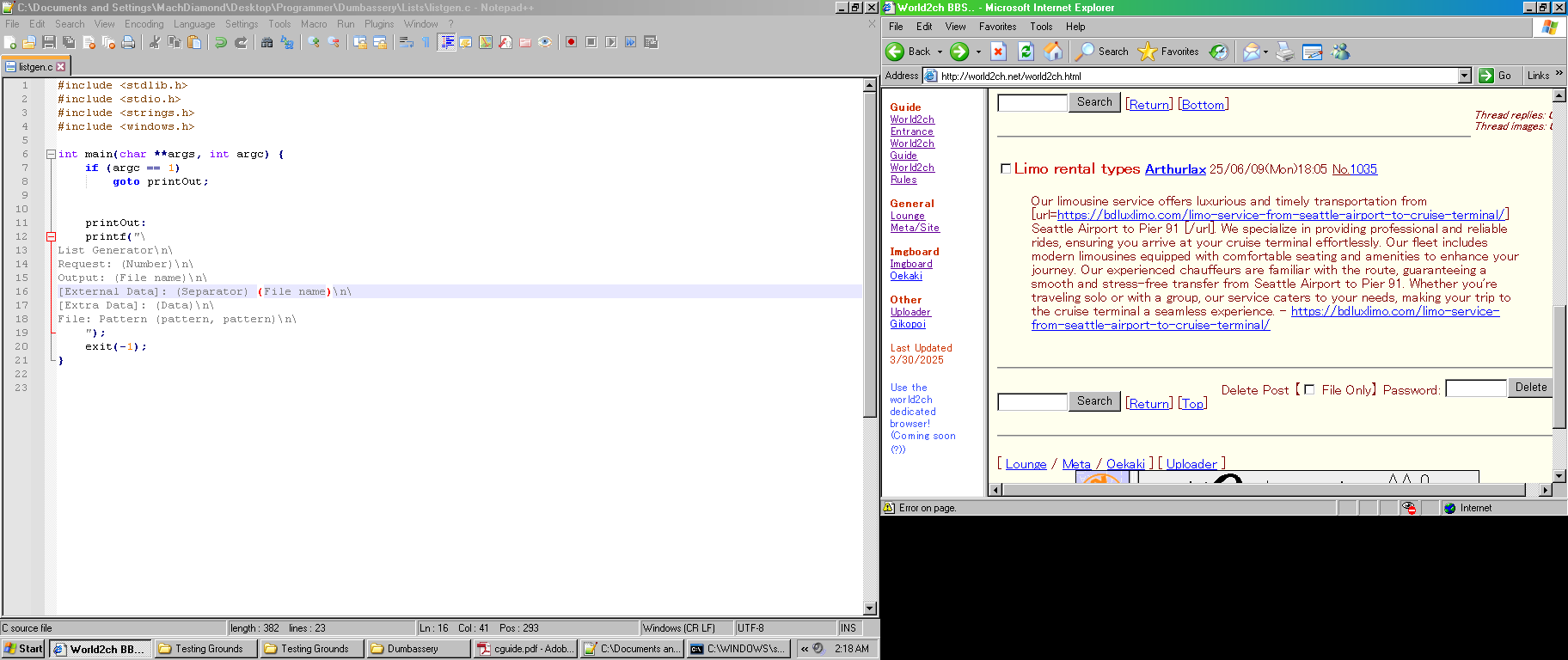This screenshot has width=1568, height=660.
Task: Click the Print icon in Internet Explorer
Action: coord(1284,52)
